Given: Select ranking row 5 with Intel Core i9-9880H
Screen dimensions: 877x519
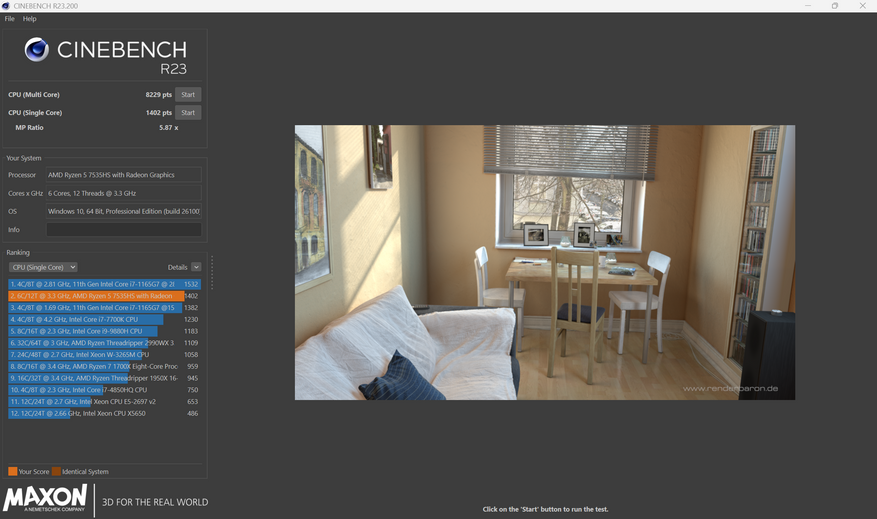Looking at the screenshot, I should (105, 331).
